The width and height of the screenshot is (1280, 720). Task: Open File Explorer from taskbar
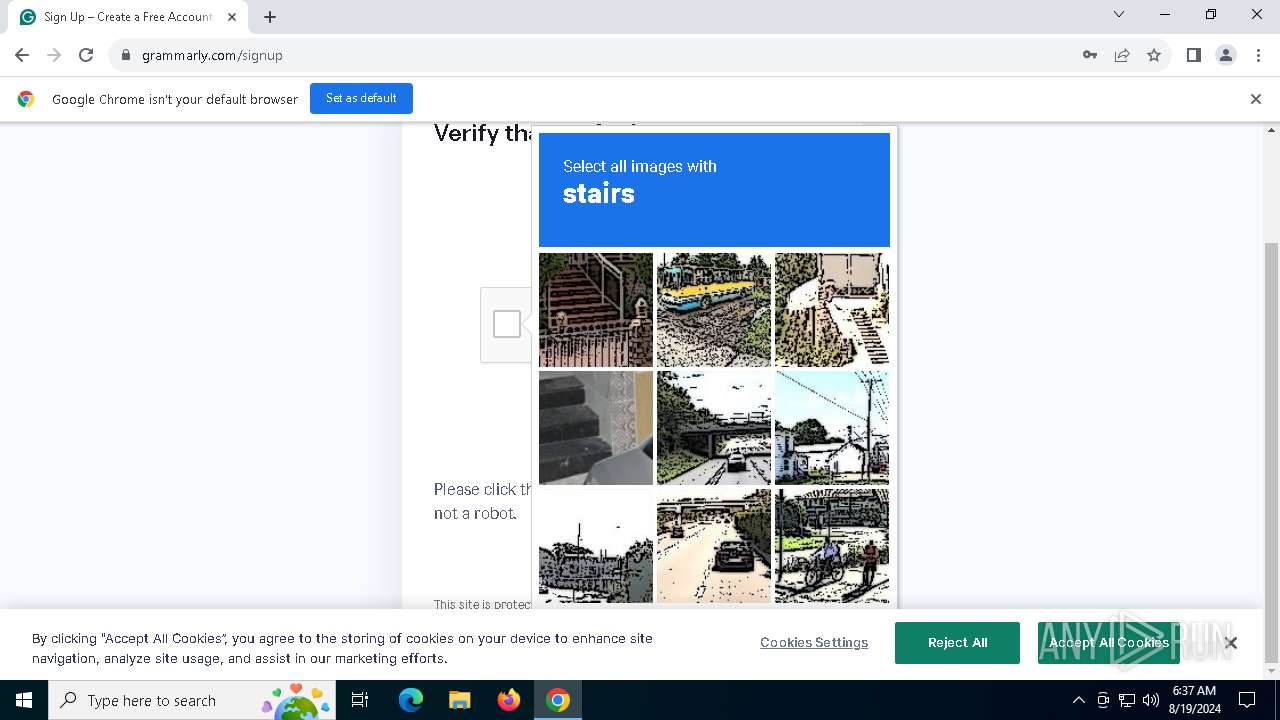[x=459, y=700]
